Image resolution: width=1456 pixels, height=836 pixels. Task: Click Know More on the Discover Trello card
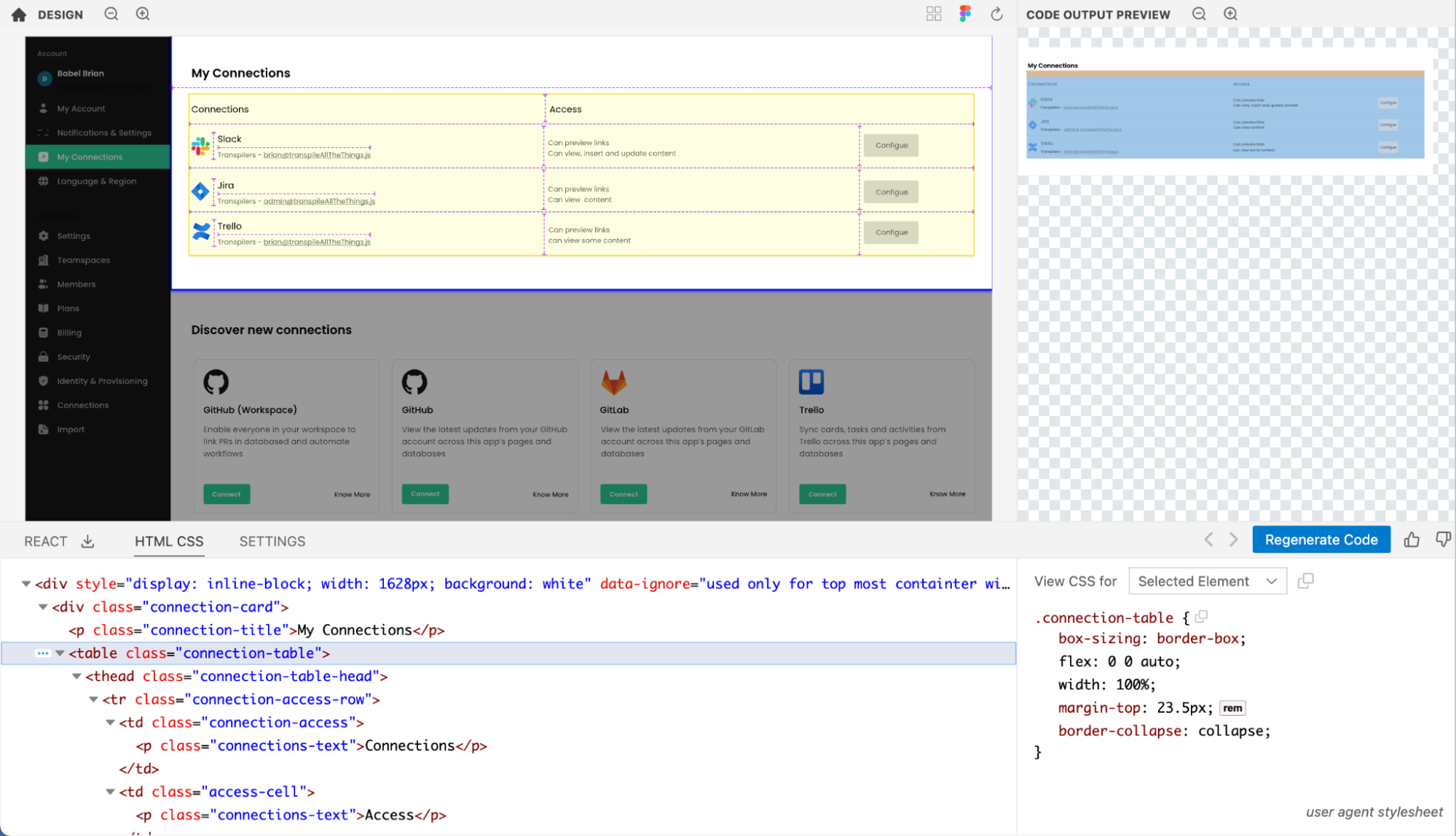(x=947, y=494)
